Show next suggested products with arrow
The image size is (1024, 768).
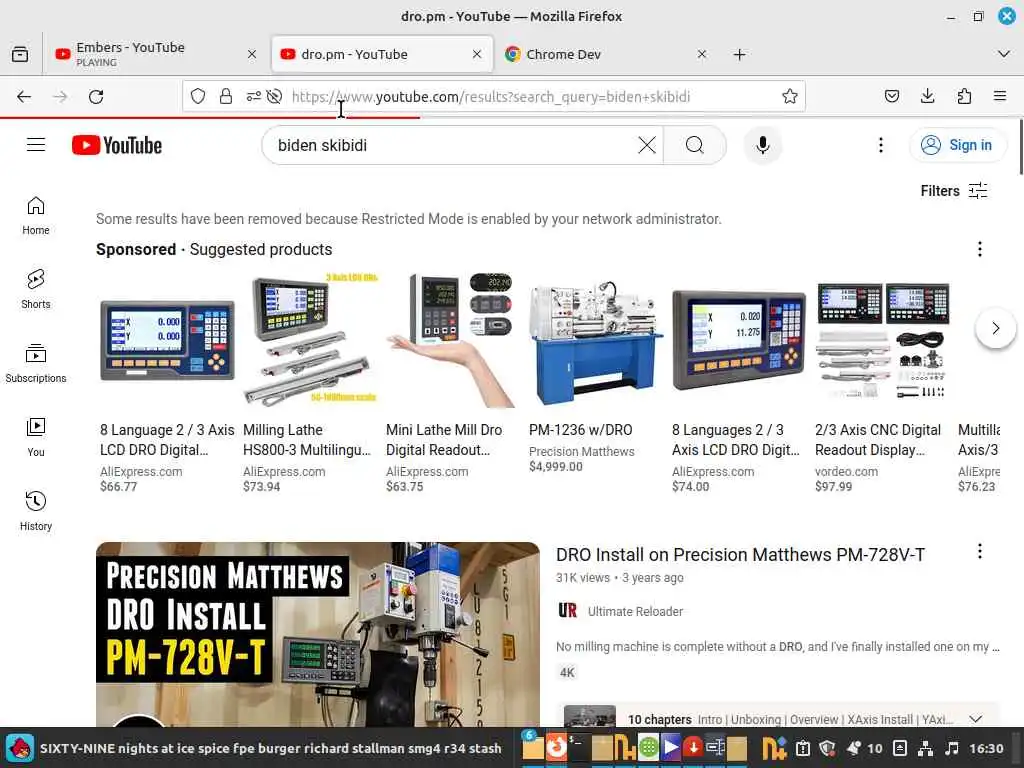pyautogui.click(x=995, y=328)
